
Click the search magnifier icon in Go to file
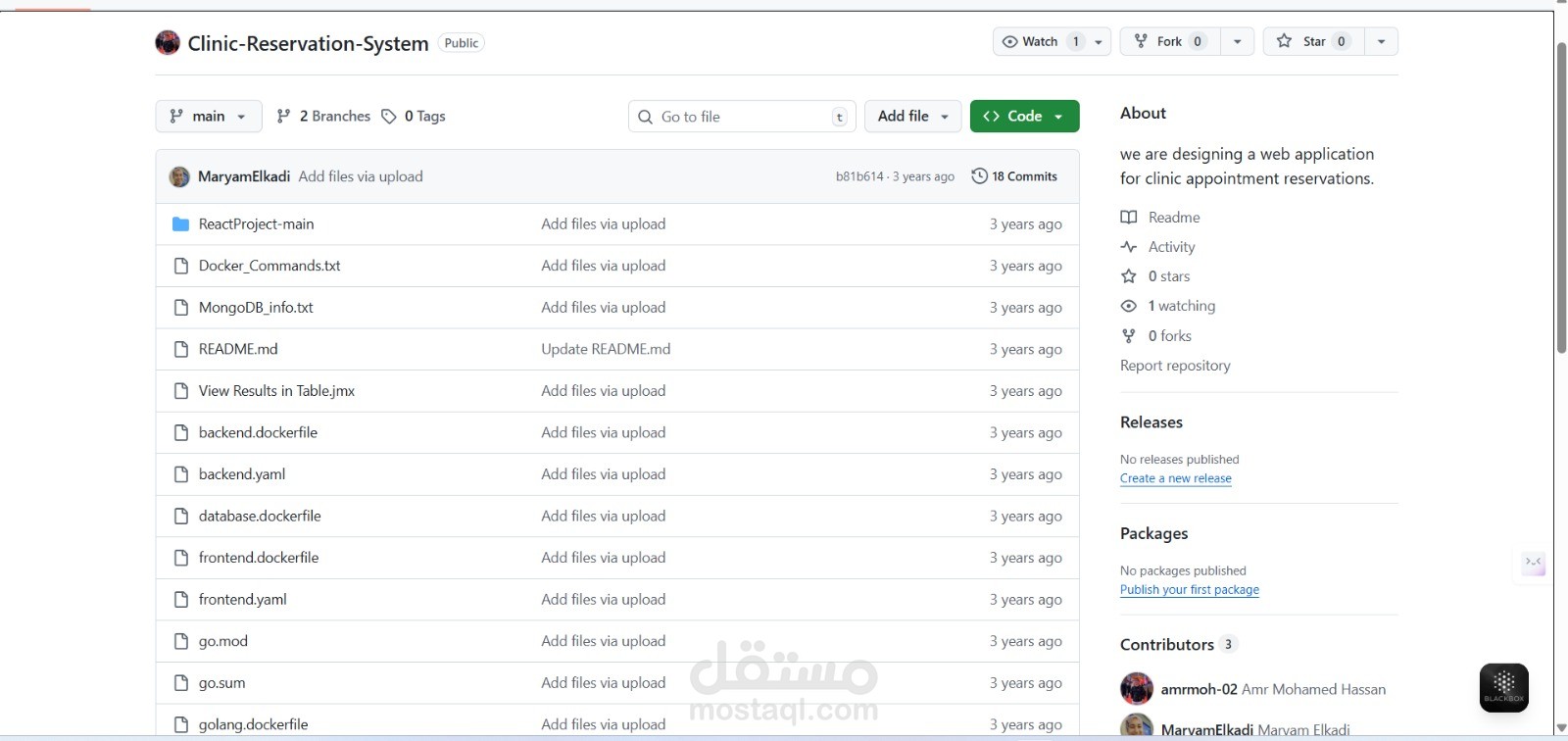645,117
